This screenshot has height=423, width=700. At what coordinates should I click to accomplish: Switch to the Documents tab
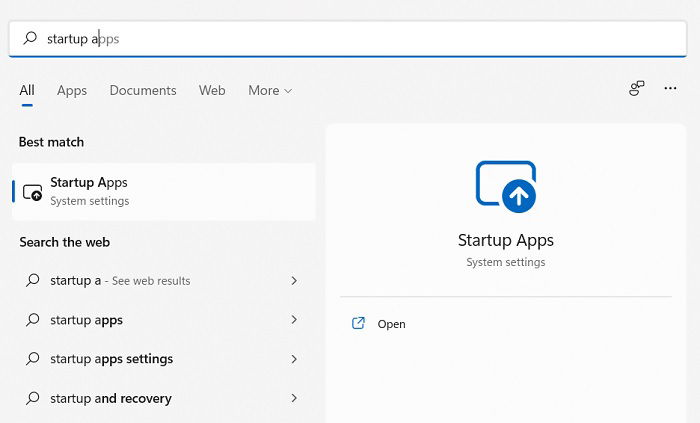click(143, 91)
